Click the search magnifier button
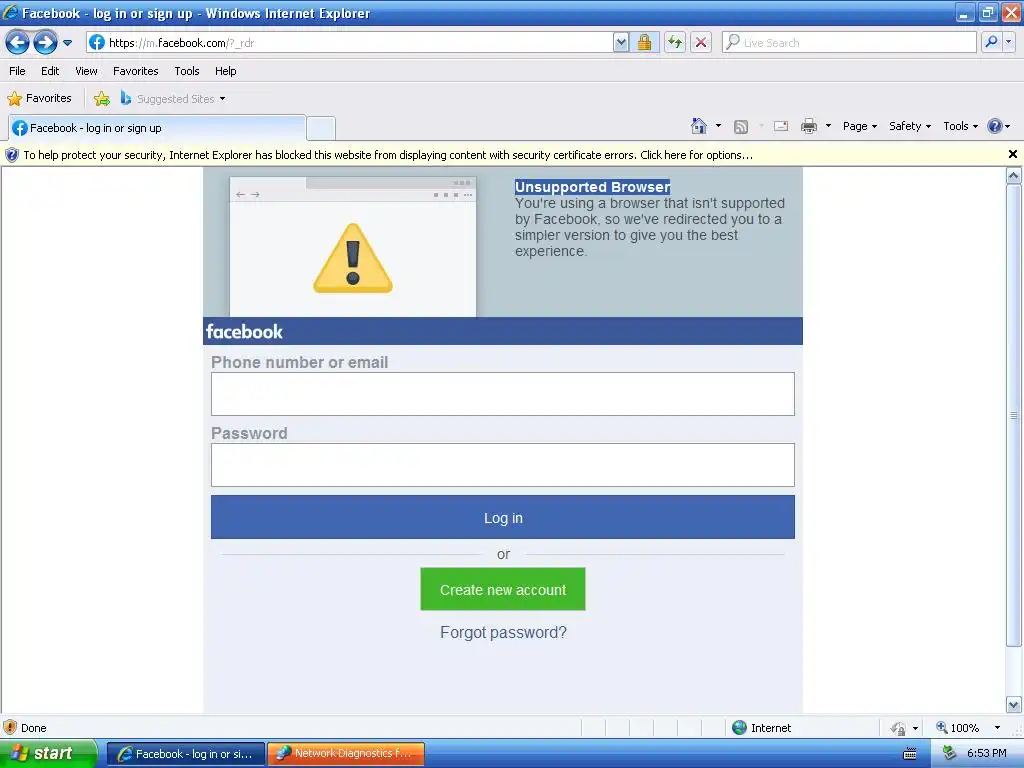Screen dimensions: 1024x768 click(991, 43)
